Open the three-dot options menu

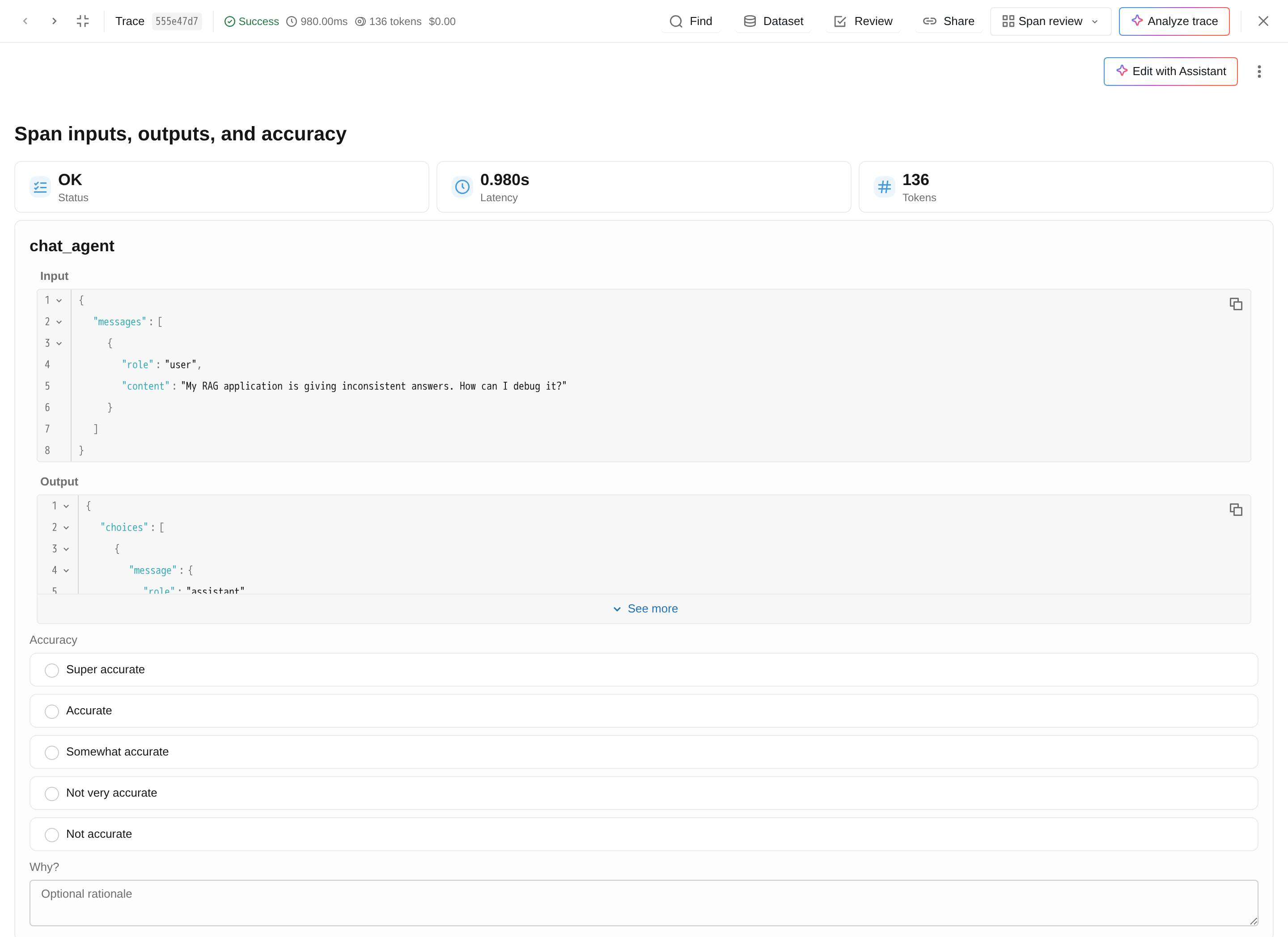(1259, 72)
